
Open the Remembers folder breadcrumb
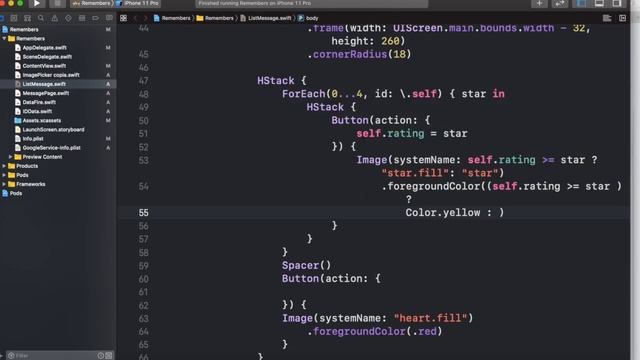tap(215, 18)
